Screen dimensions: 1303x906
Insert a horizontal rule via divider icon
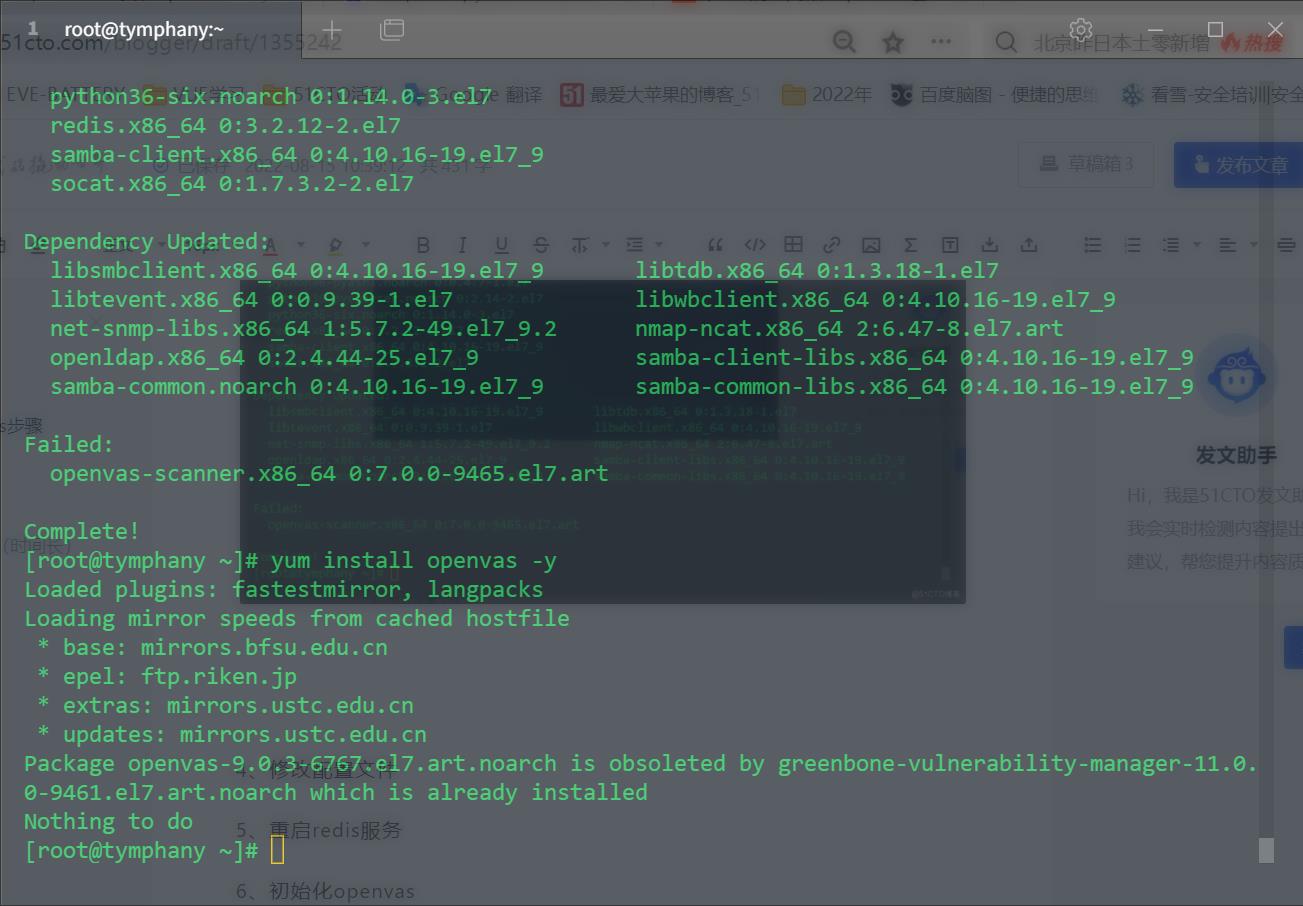point(1286,245)
